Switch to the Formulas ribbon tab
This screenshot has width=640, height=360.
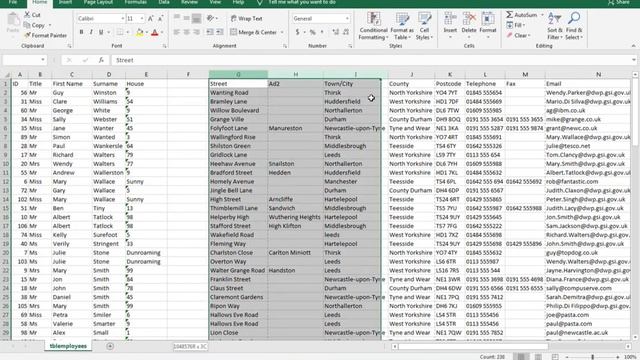[x=136, y=2]
